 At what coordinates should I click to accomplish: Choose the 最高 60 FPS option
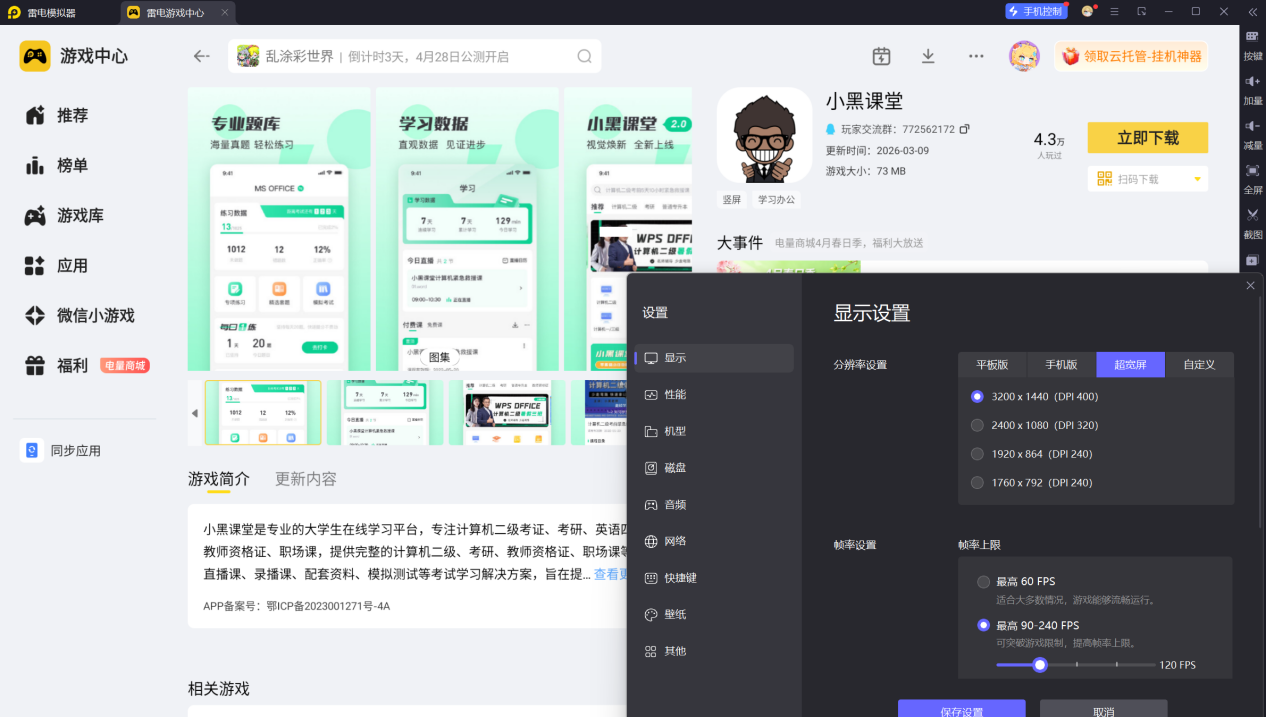(x=983, y=582)
